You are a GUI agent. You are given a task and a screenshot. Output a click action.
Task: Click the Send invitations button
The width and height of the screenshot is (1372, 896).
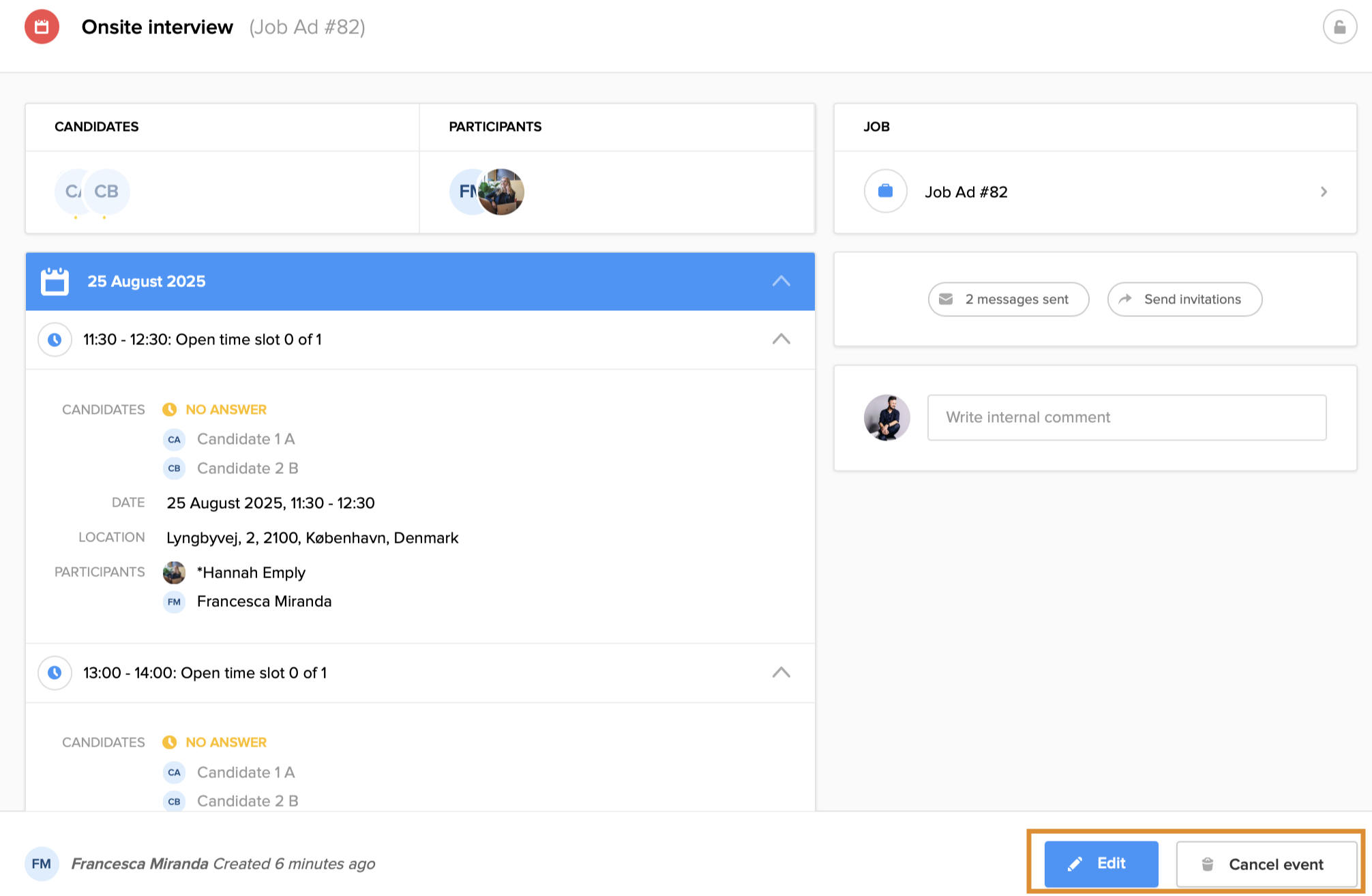(1184, 299)
